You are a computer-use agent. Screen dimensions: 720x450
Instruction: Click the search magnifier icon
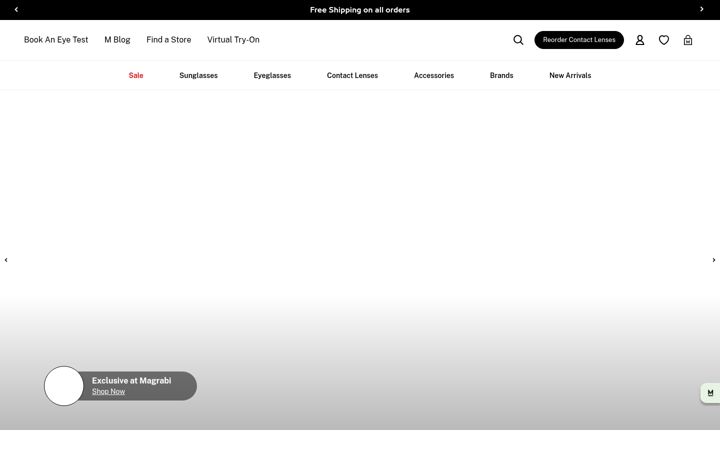(x=518, y=40)
